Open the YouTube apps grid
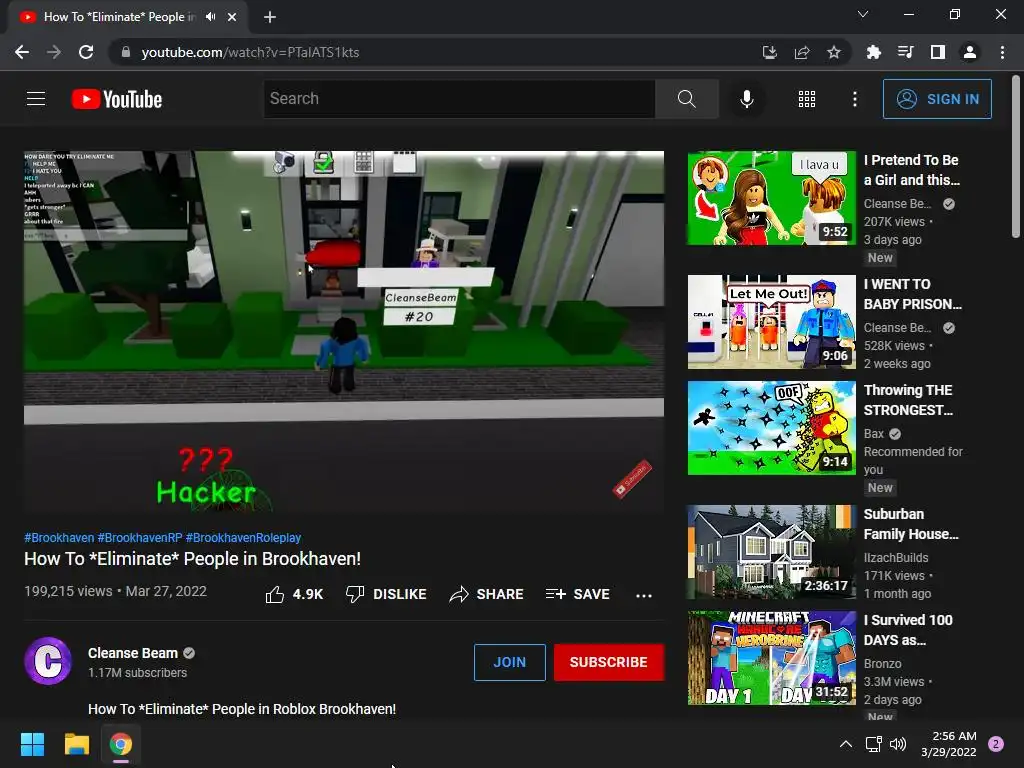 [807, 99]
